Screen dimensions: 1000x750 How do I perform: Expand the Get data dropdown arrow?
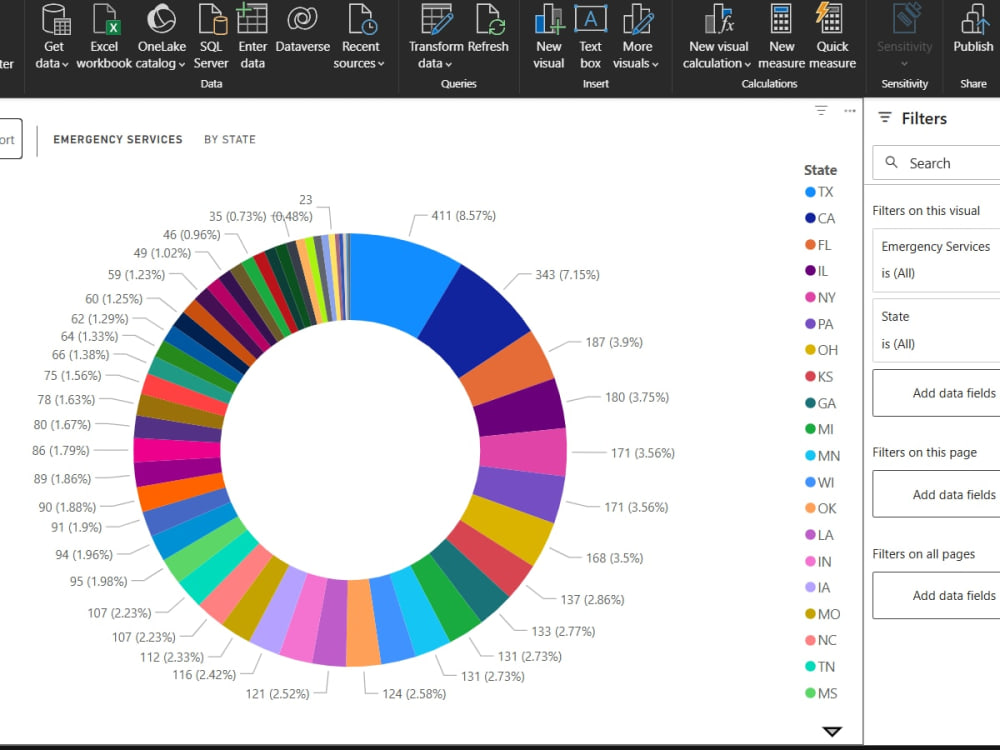coord(65,64)
